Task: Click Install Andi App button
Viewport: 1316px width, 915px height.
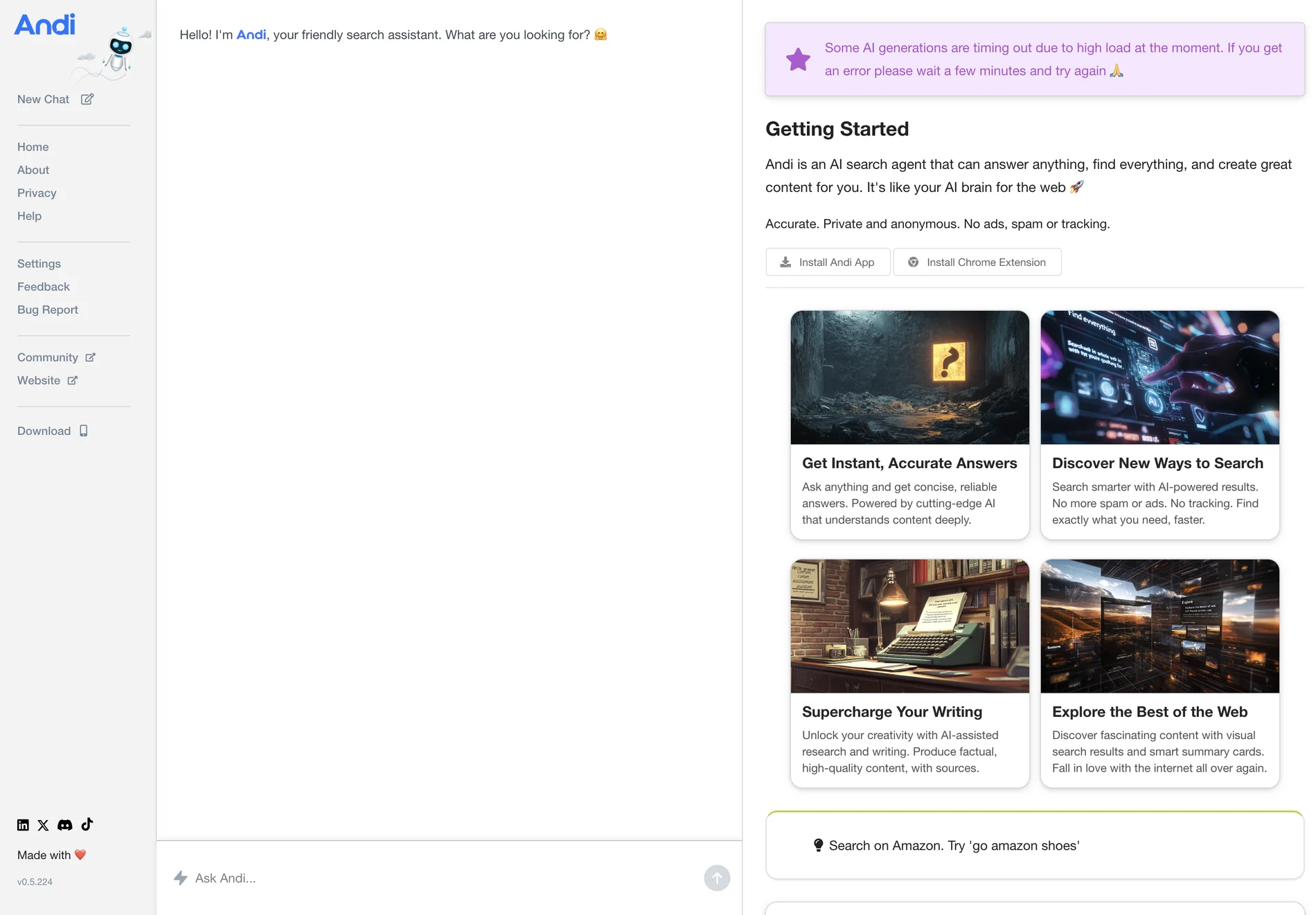Action: 828,262
